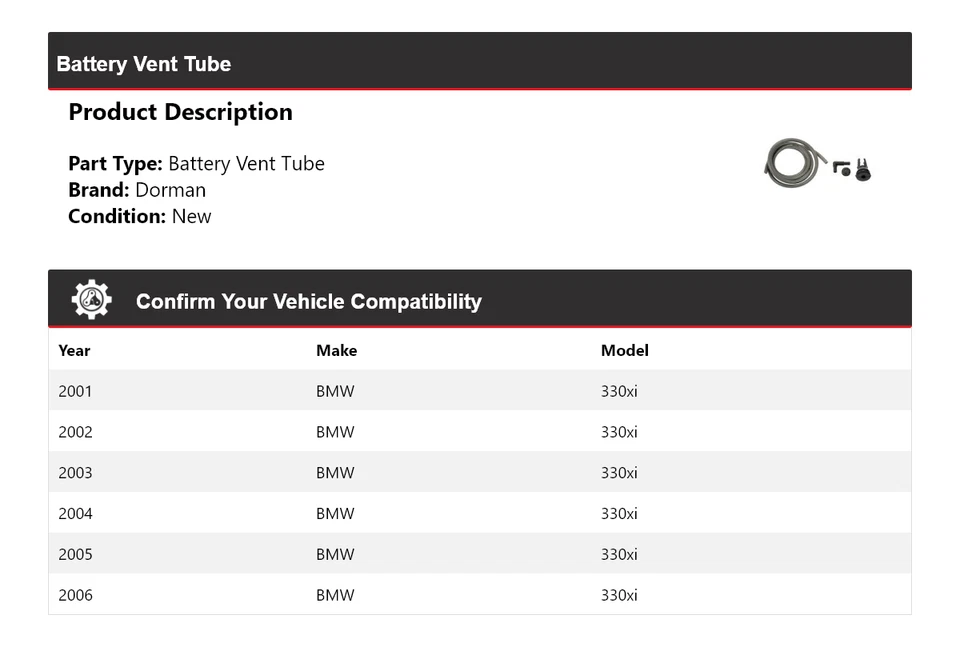Select the Year column header
960x647 pixels.
(74, 350)
